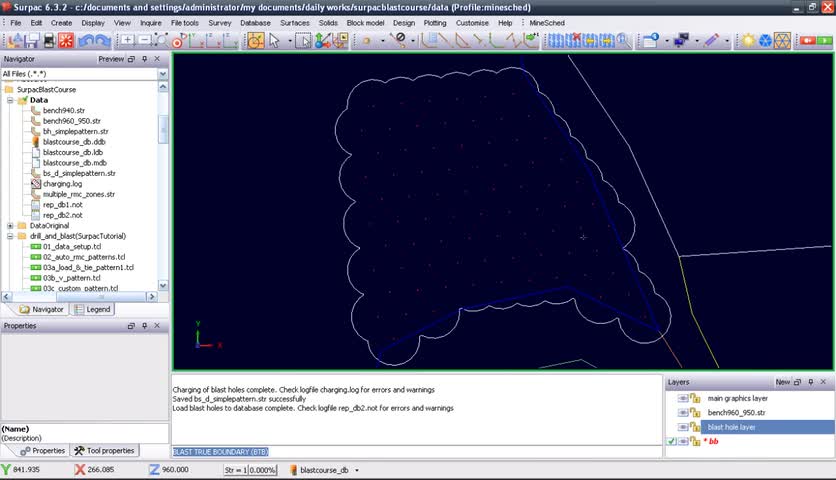Click the yellow sun lighting icon
Image resolution: width=836 pixels, height=480 pixels.
click(x=748, y=41)
